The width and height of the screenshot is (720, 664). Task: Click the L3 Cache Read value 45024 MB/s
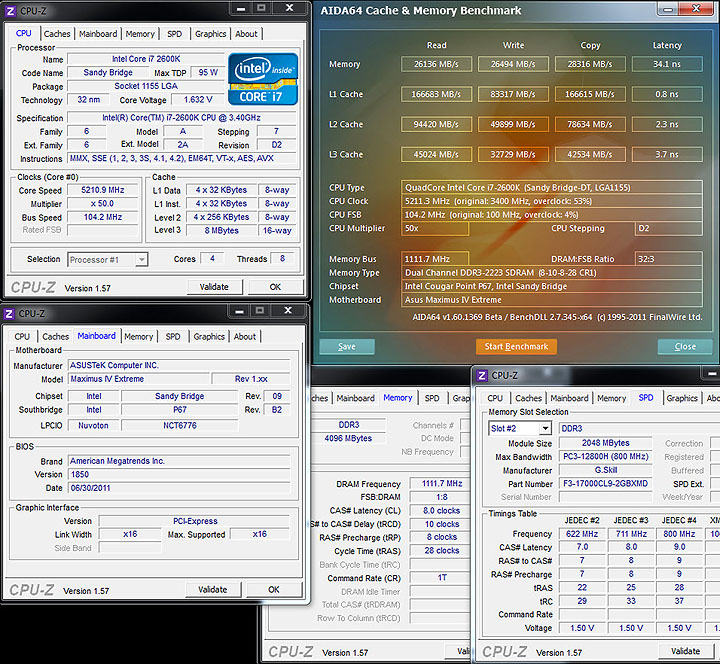(436, 155)
